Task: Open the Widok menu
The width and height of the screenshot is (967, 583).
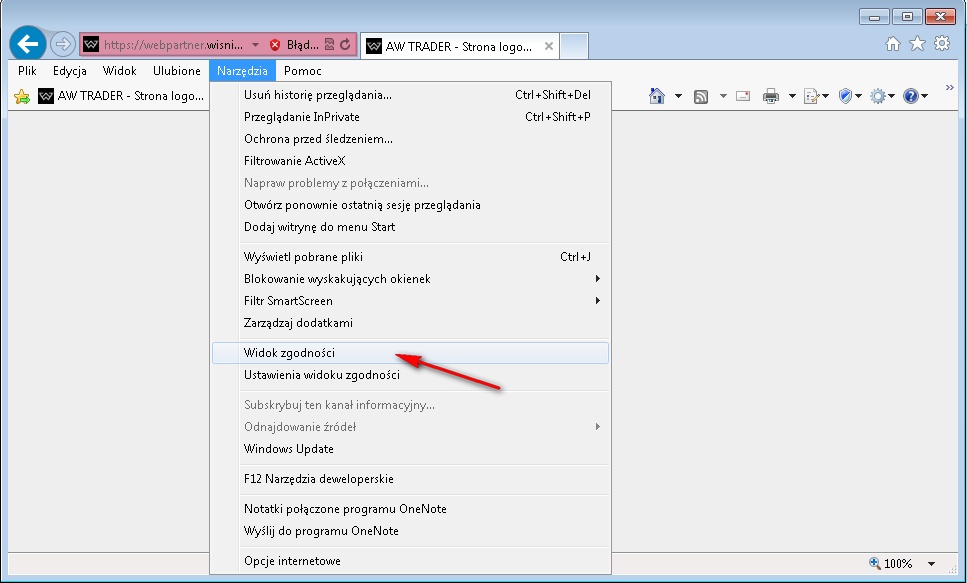Action: [120, 71]
